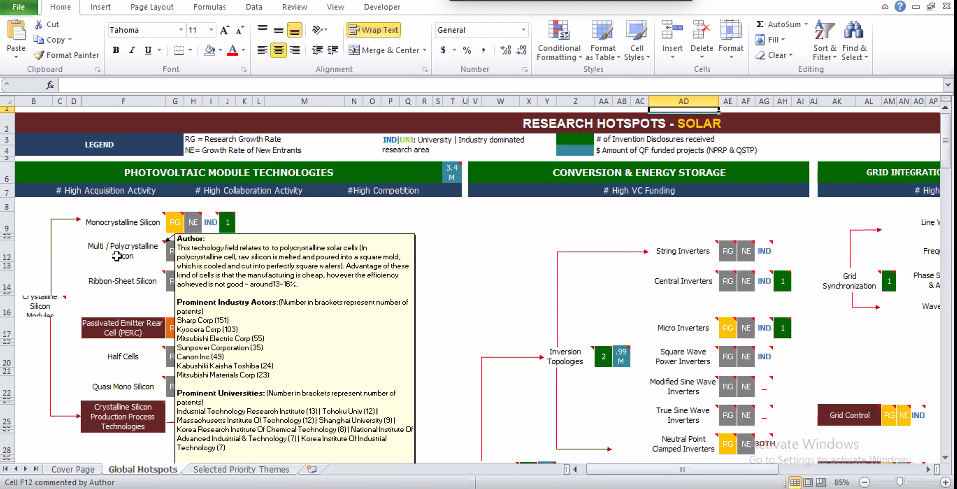Click Decrease Decimal icon
This screenshot has height=489, width=957.
pyautogui.click(x=521, y=50)
